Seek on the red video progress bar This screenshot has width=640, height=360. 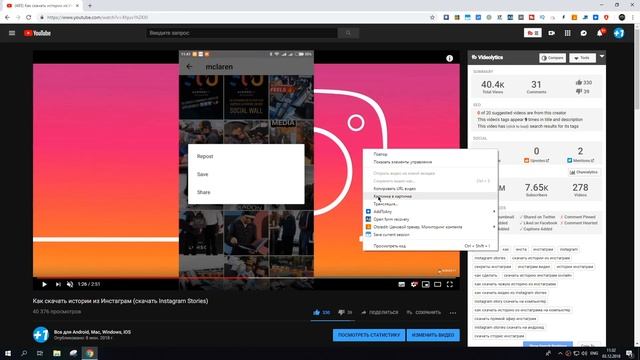(x=246, y=278)
